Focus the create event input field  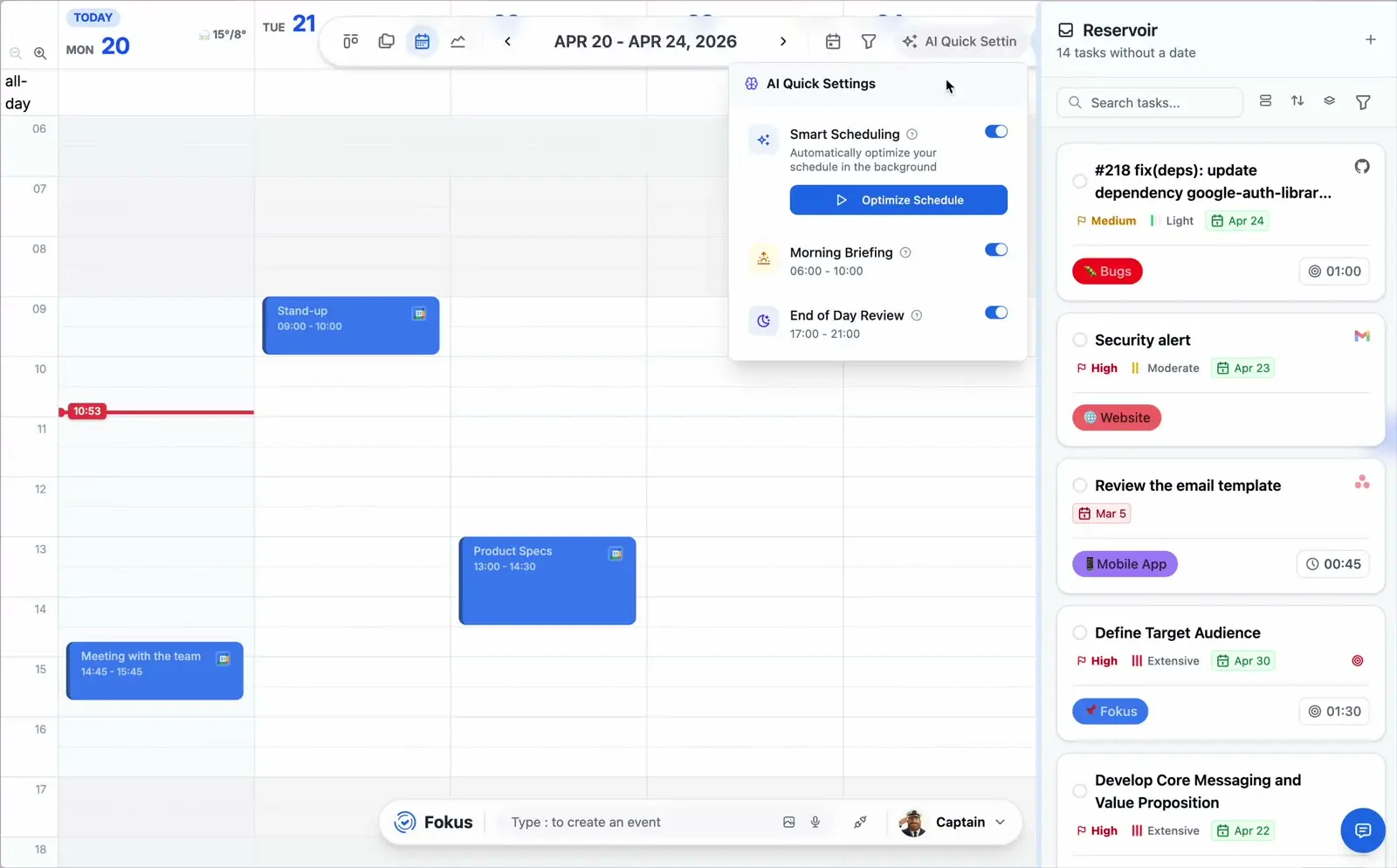tap(637, 822)
